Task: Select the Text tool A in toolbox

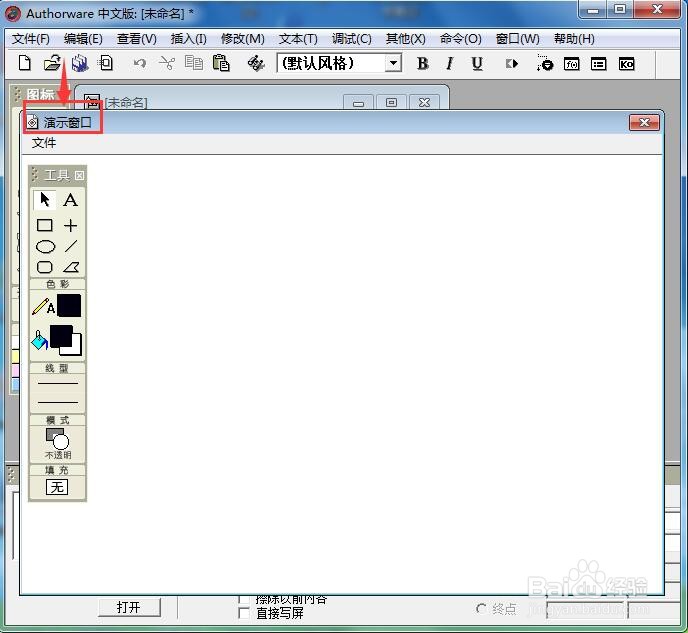Action: click(x=70, y=200)
